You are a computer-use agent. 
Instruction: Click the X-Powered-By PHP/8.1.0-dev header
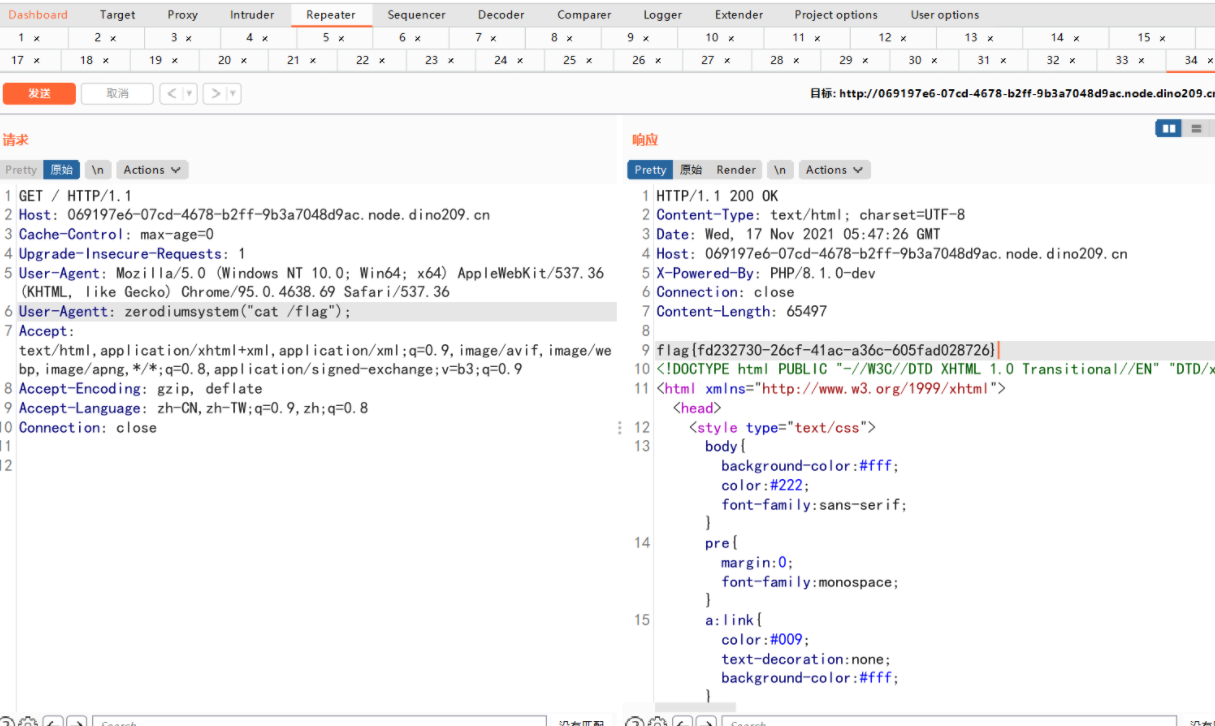[766, 273]
